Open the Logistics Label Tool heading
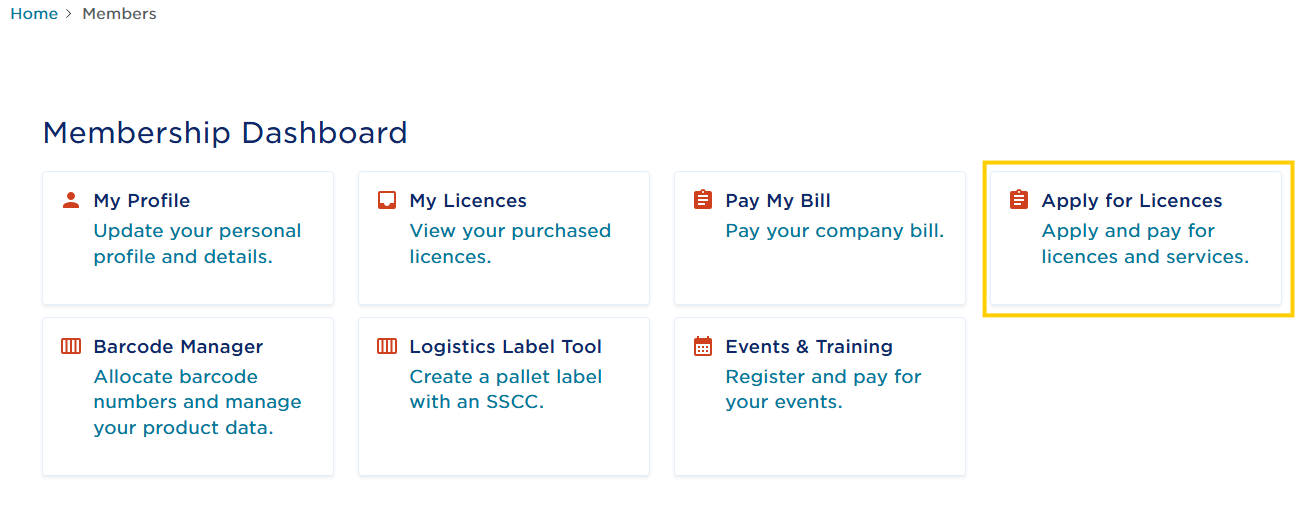The image size is (1315, 509). pos(505,347)
